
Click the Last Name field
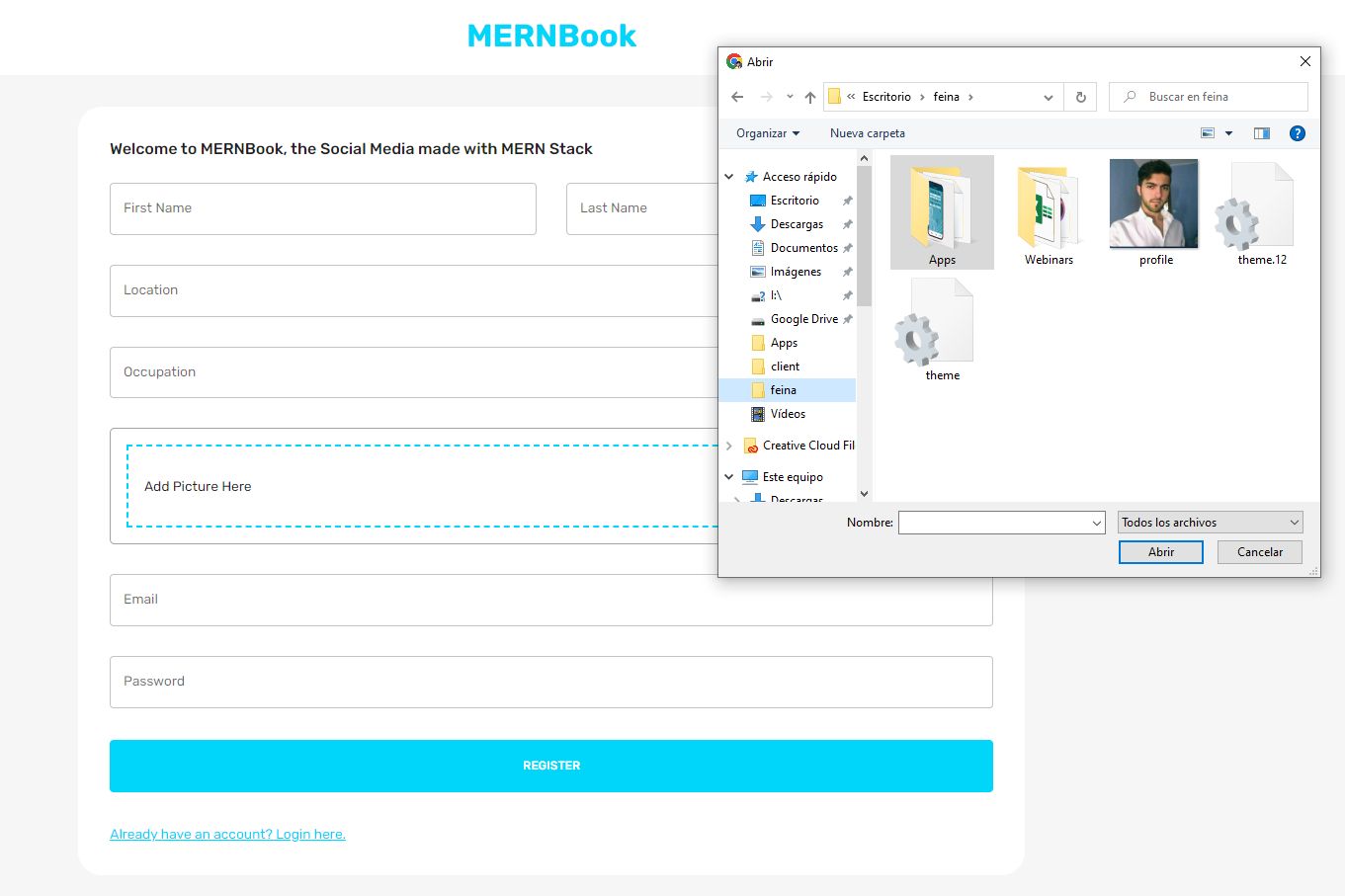(x=642, y=208)
